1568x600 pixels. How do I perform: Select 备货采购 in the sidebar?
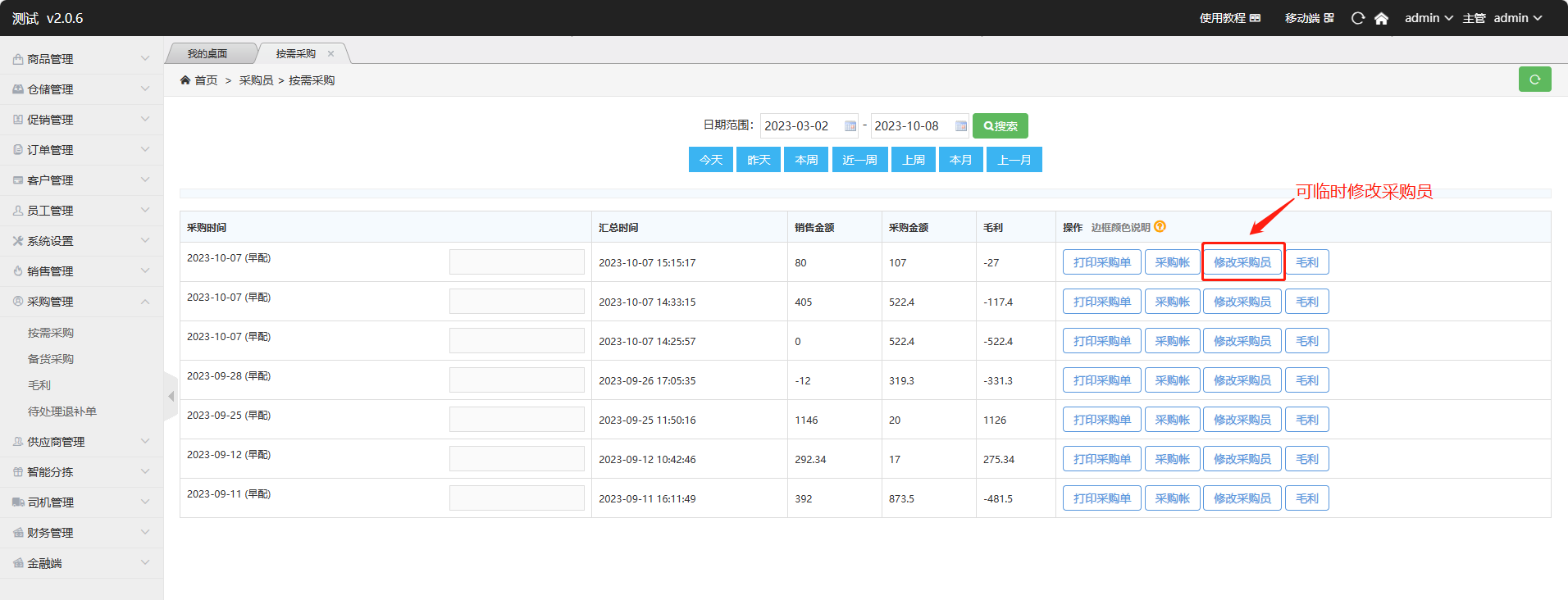(51, 359)
